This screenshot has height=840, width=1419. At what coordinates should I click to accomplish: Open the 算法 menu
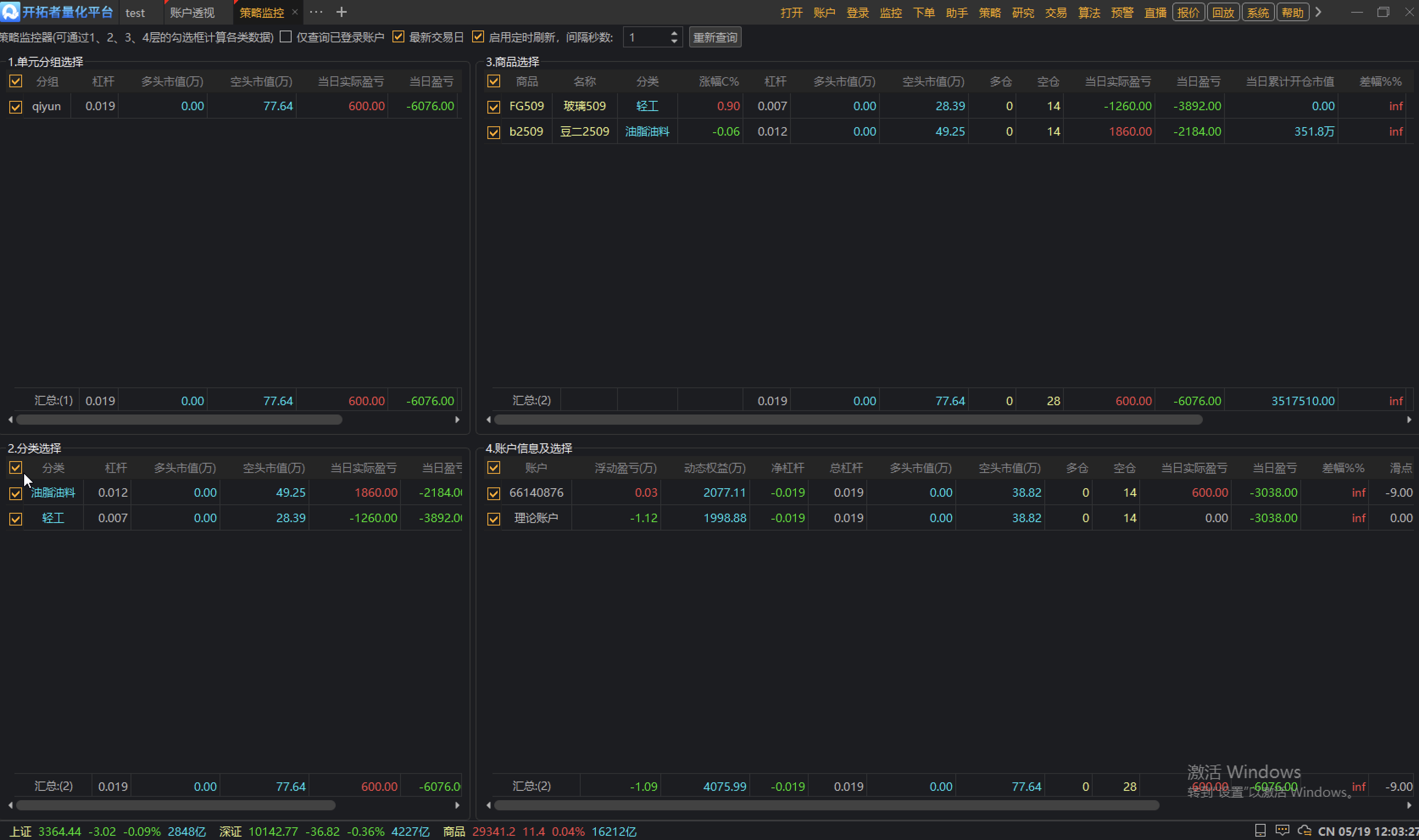(x=1089, y=12)
